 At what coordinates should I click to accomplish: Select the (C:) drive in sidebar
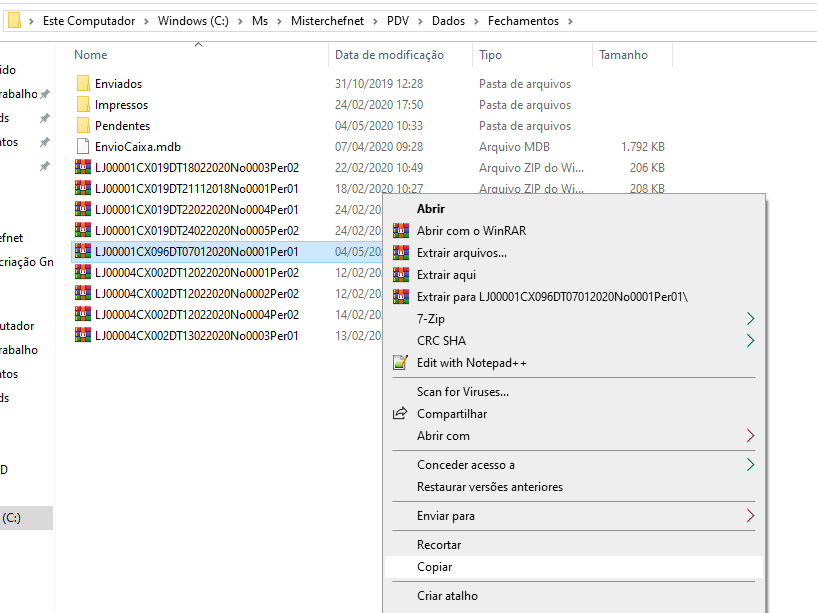click(26, 518)
